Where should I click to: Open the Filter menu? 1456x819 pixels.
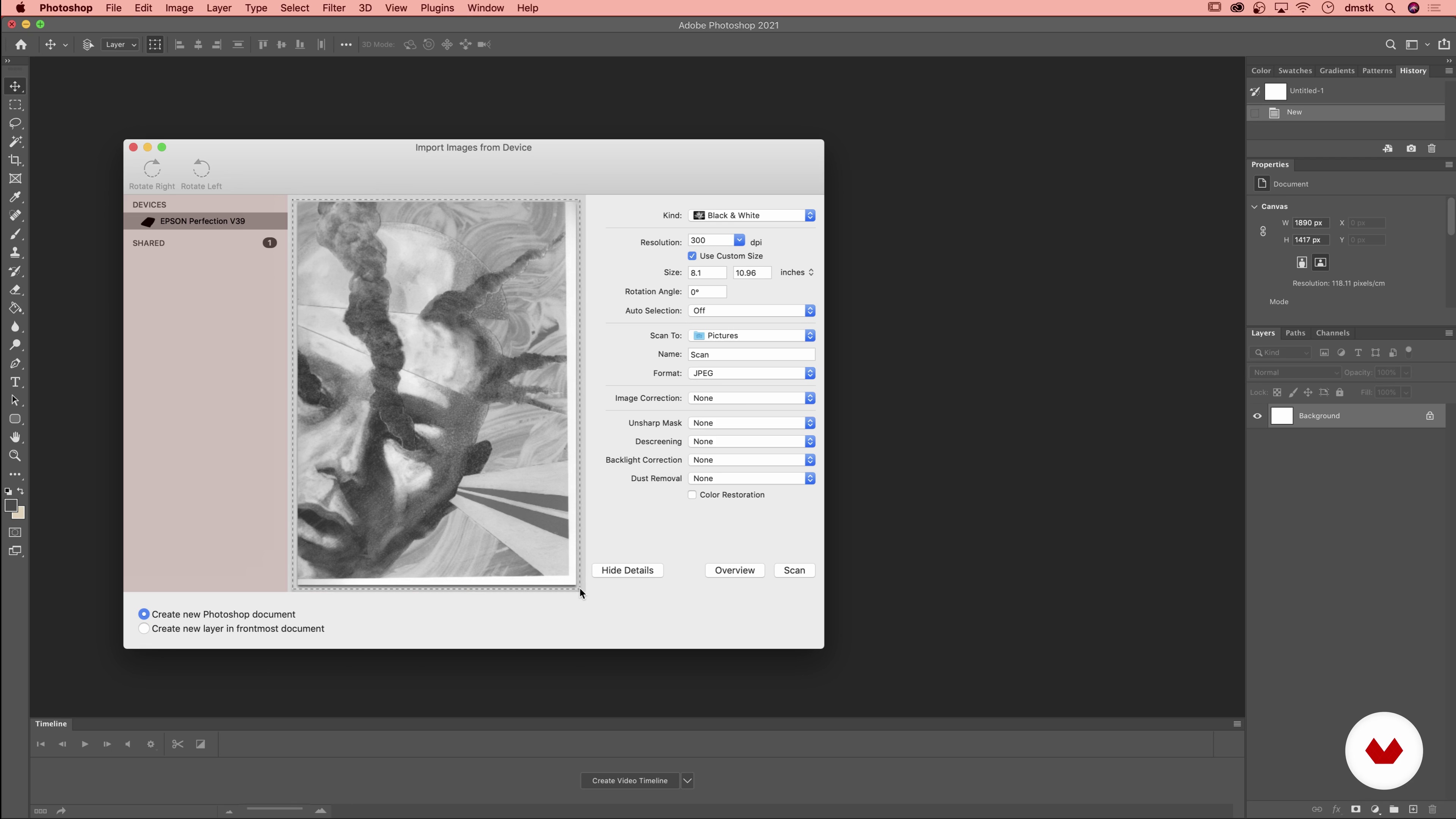(334, 8)
